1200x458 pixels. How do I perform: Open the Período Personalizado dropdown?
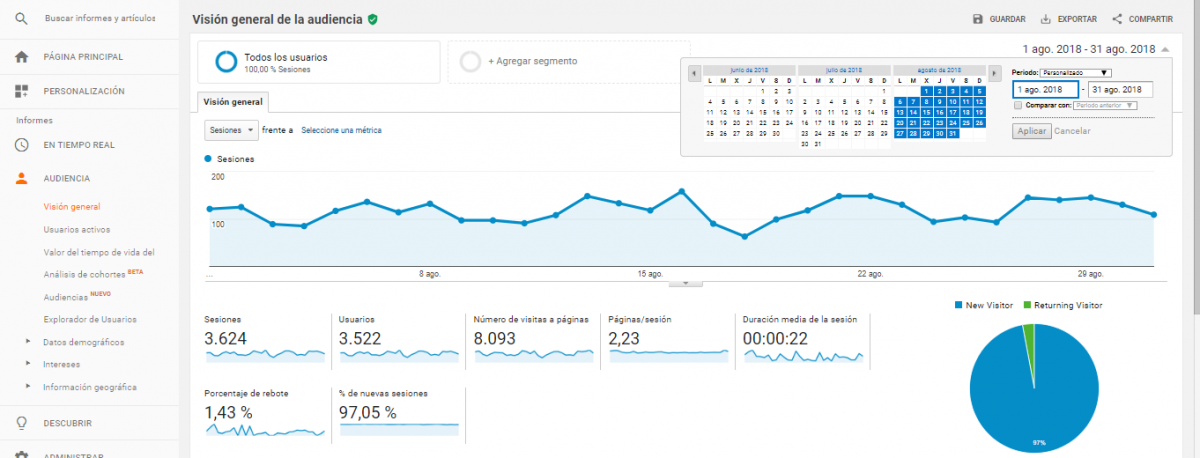[x=1076, y=72]
